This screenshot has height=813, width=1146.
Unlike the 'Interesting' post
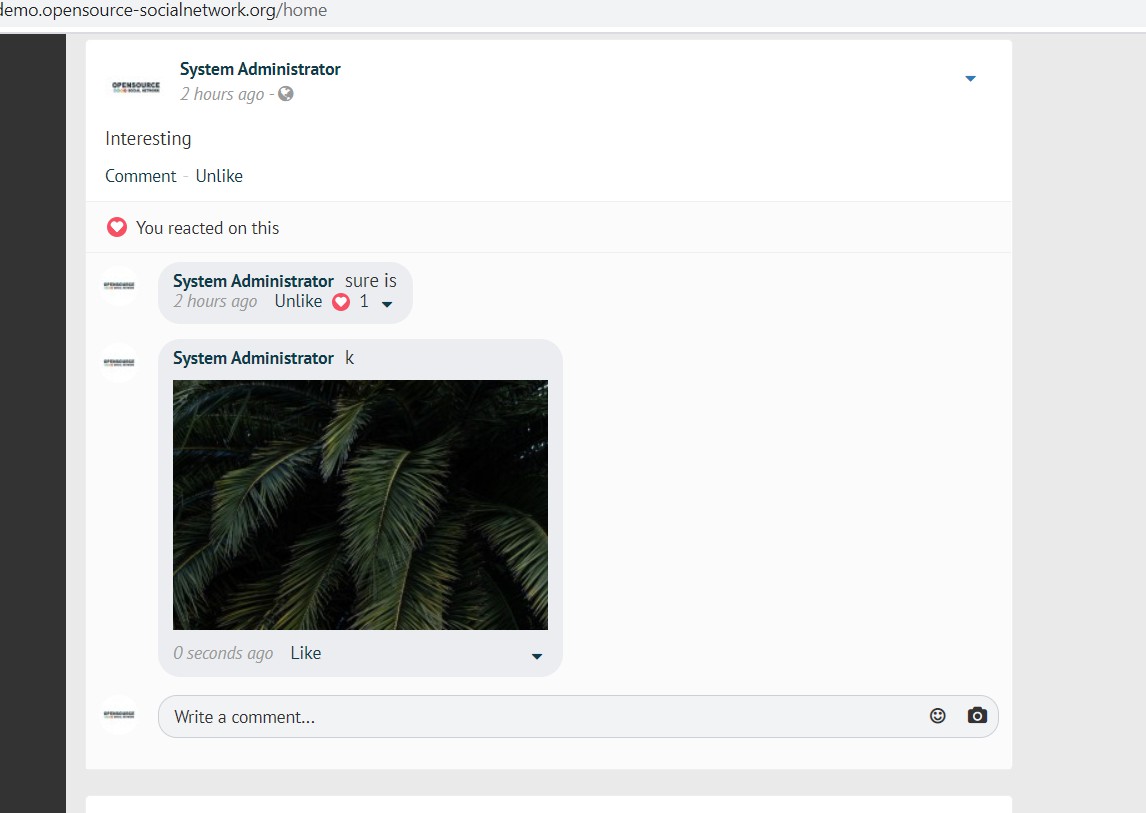click(219, 176)
